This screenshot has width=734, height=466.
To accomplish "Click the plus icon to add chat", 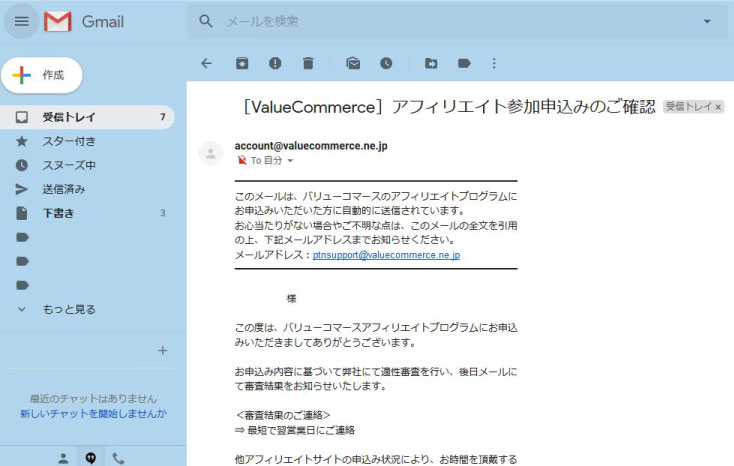I will coord(162,350).
